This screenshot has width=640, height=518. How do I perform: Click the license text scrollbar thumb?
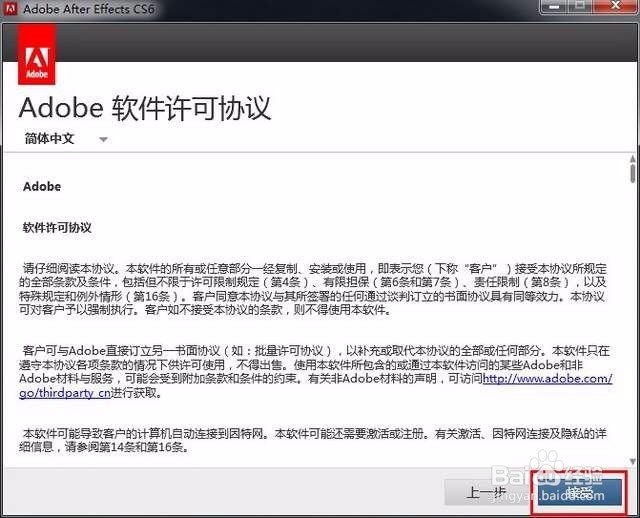point(633,173)
